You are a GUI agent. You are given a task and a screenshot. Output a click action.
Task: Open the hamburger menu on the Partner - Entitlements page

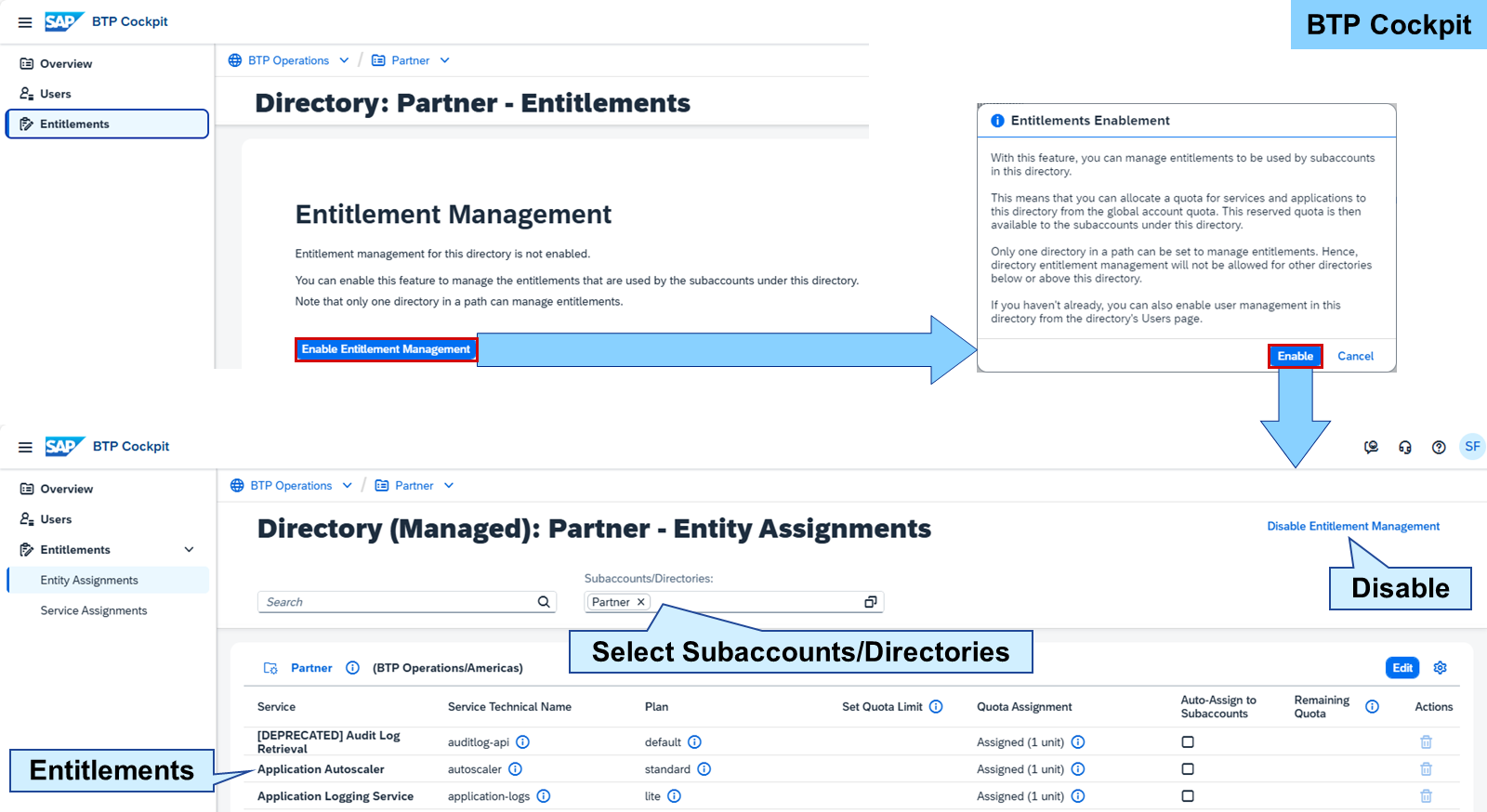[25, 22]
